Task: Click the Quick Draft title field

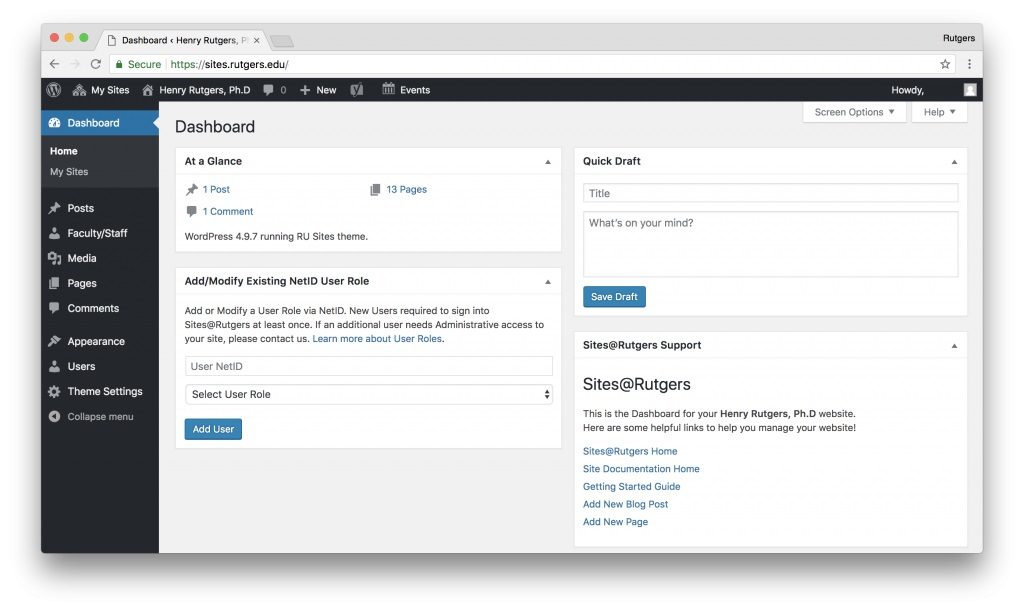Action: pos(770,192)
